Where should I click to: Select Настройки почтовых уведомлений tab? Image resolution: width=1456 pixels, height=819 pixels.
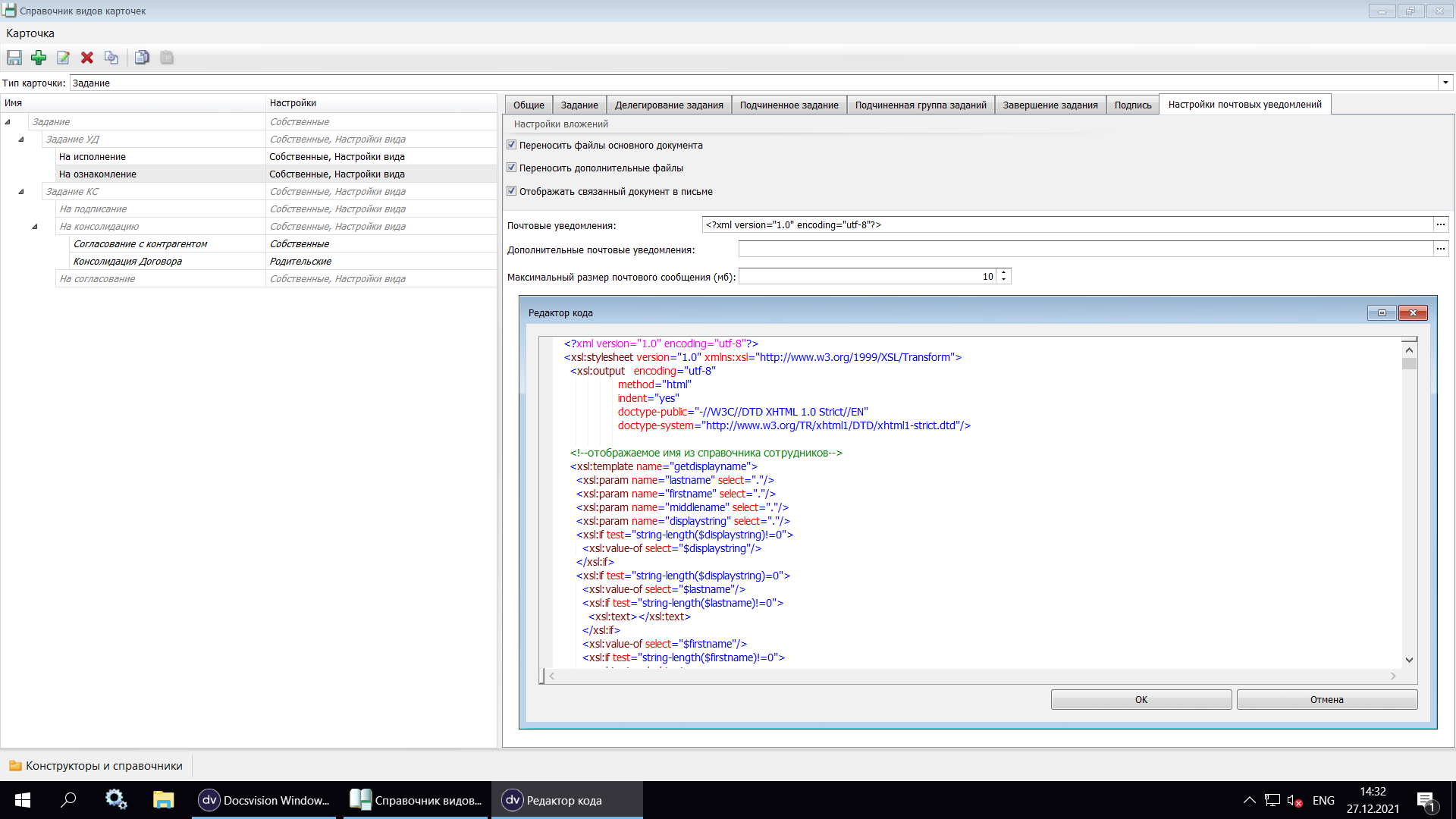coord(1245,104)
